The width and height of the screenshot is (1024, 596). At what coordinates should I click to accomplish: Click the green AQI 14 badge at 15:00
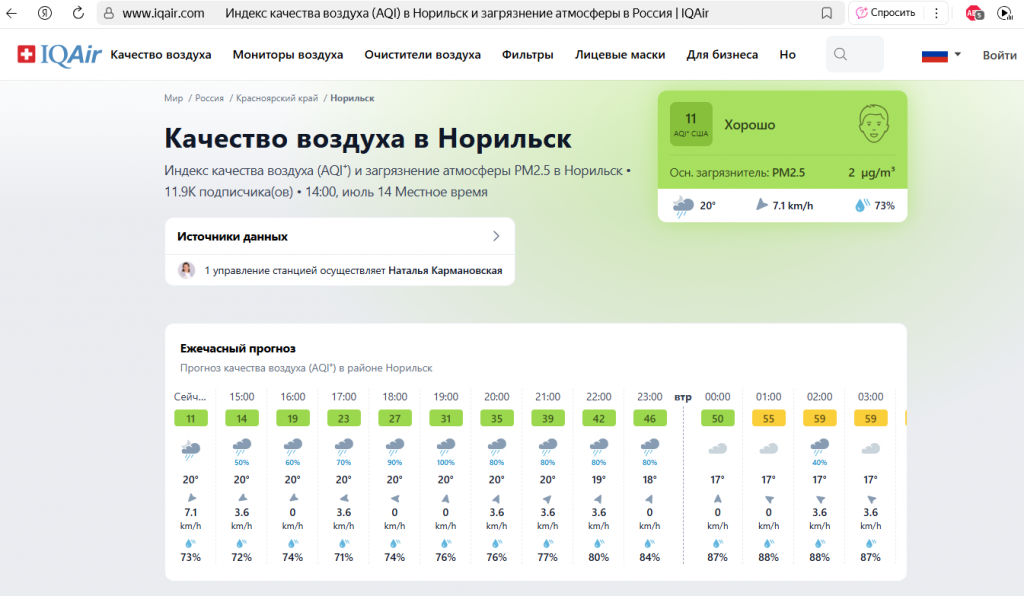point(242,418)
